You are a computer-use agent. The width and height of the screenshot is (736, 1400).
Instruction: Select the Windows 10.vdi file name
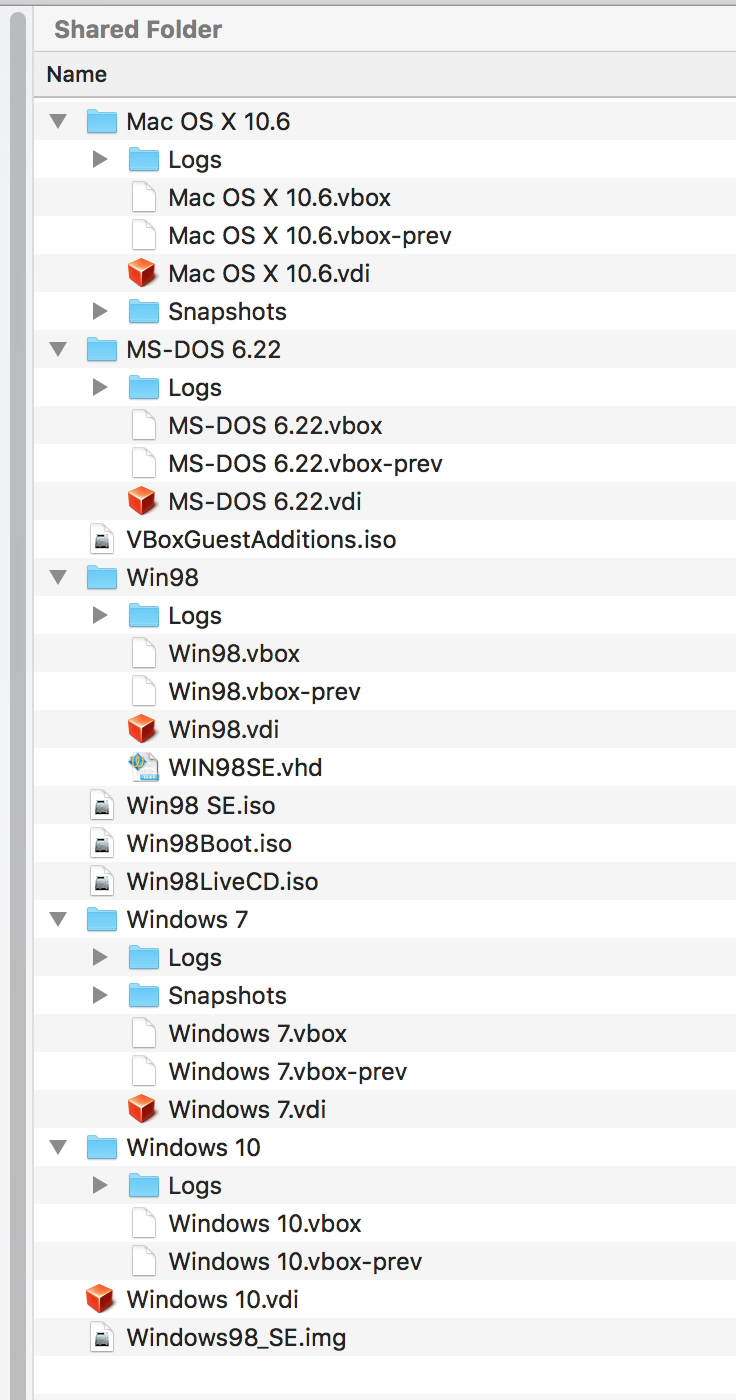coord(212,1300)
